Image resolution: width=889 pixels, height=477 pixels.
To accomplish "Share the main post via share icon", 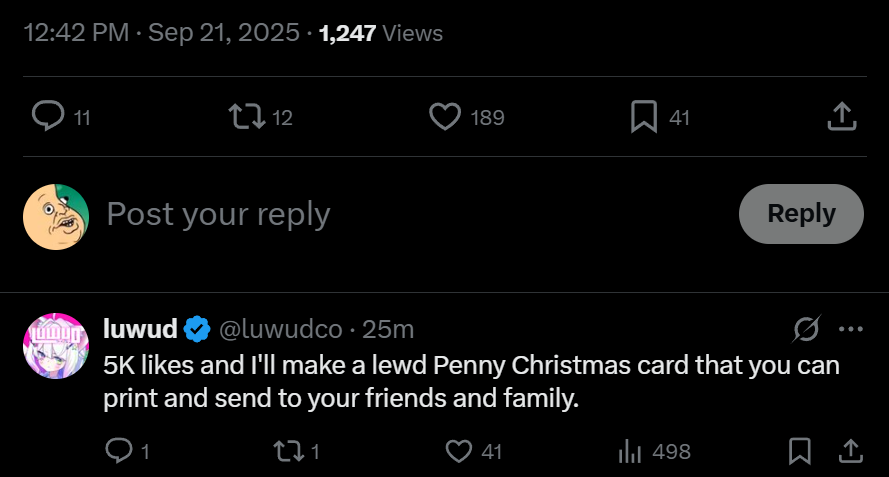I will click(x=842, y=117).
